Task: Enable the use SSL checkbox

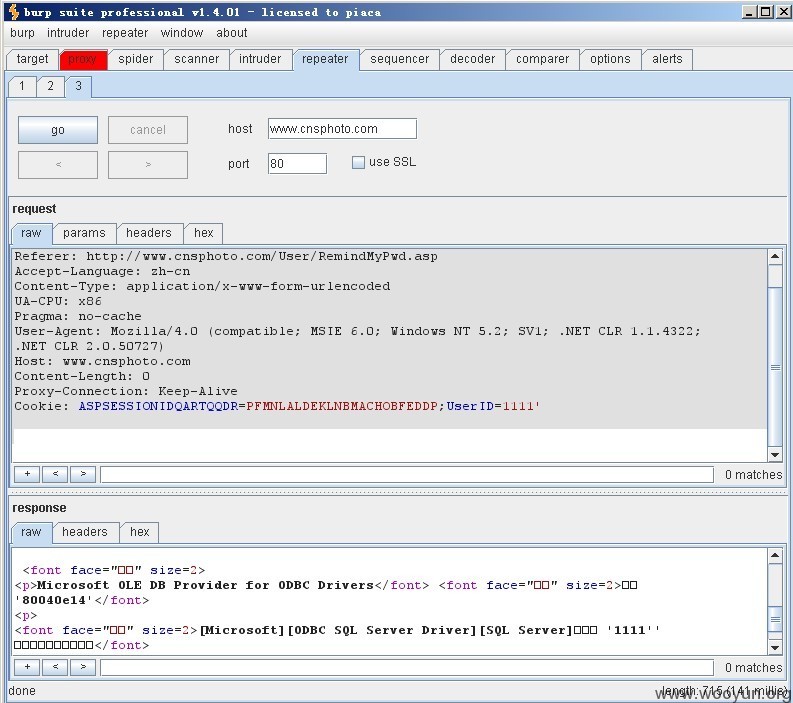Action: [x=358, y=162]
